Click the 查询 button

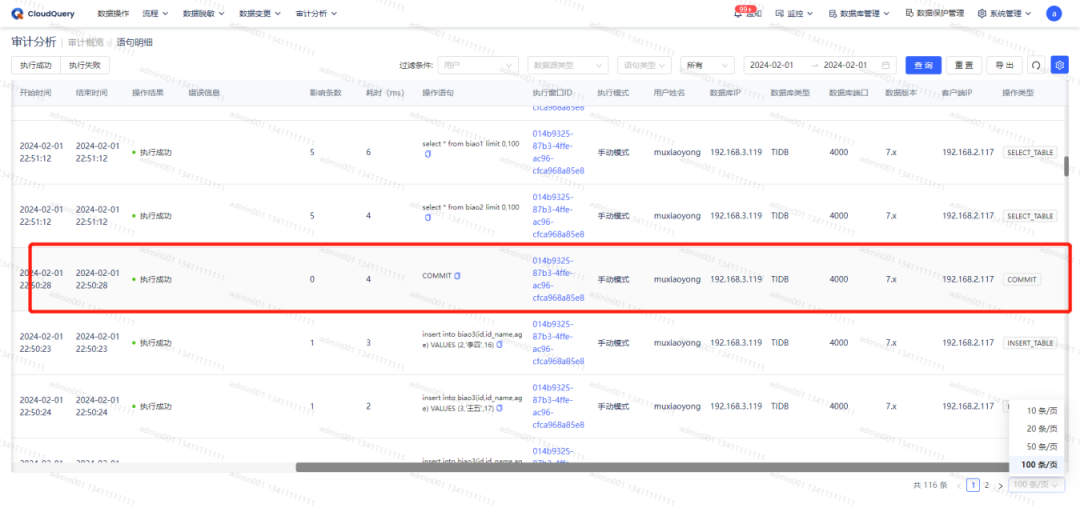pos(923,65)
